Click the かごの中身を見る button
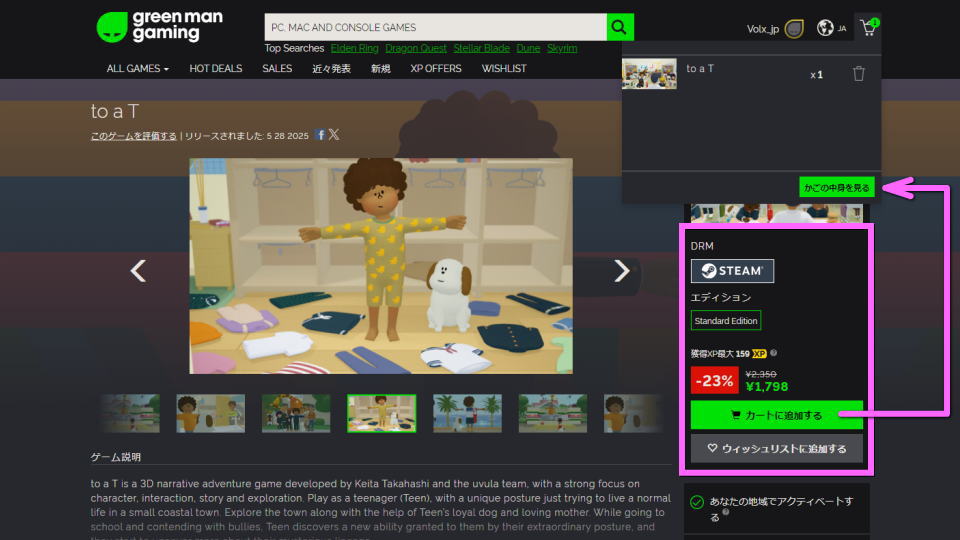The width and height of the screenshot is (960, 540). 836,187
